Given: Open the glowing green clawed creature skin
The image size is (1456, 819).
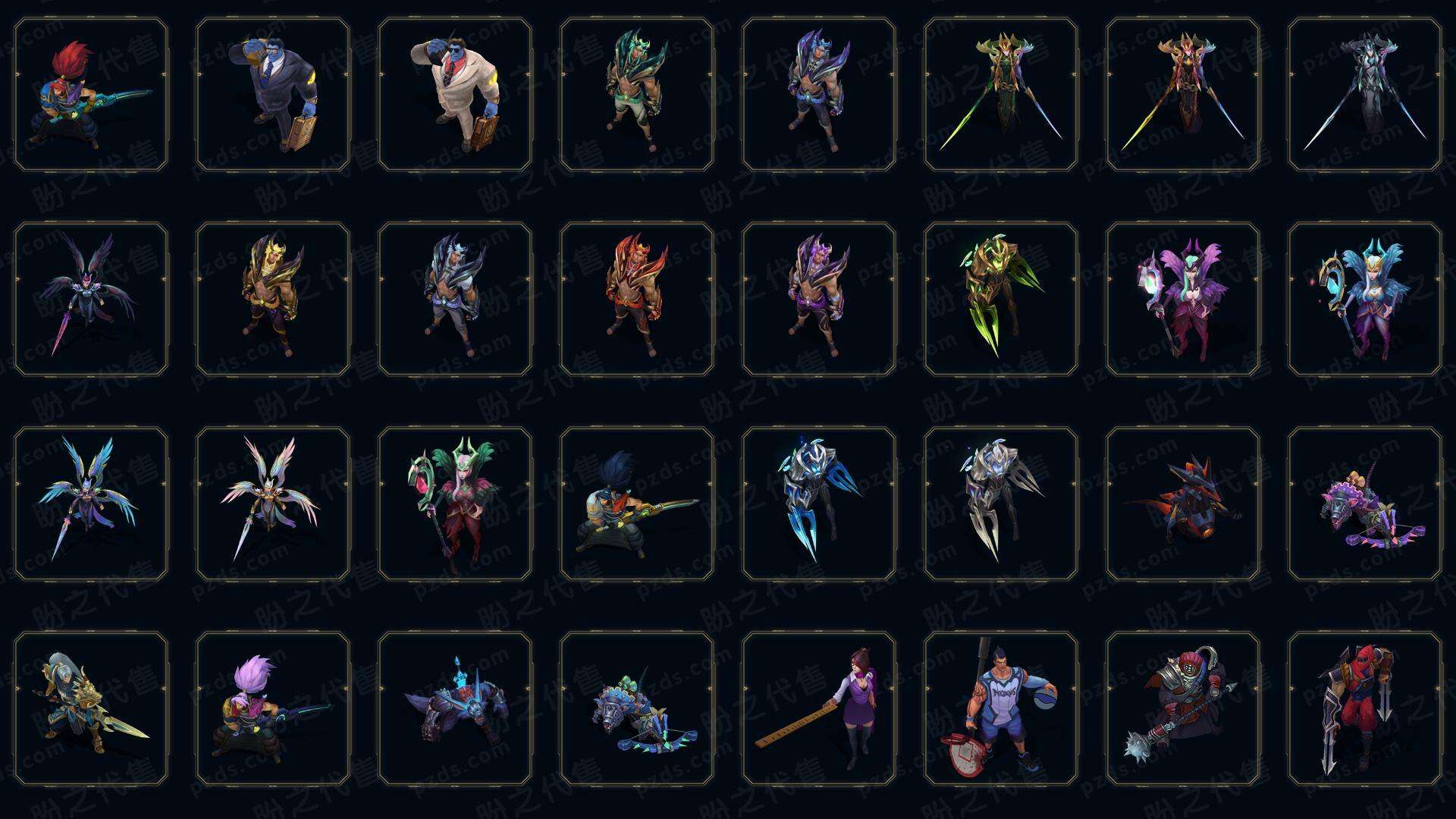Looking at the screenshot, I should (x=1001, y=299).
